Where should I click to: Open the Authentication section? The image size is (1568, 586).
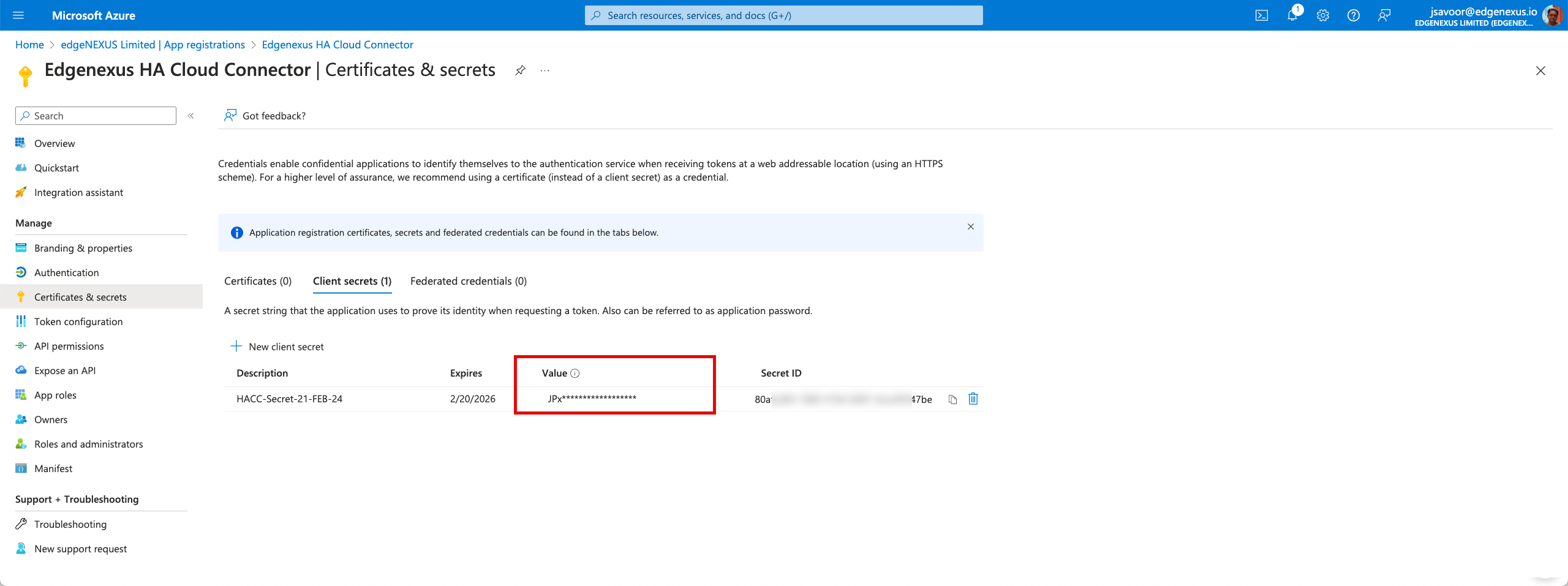point(66,272)
